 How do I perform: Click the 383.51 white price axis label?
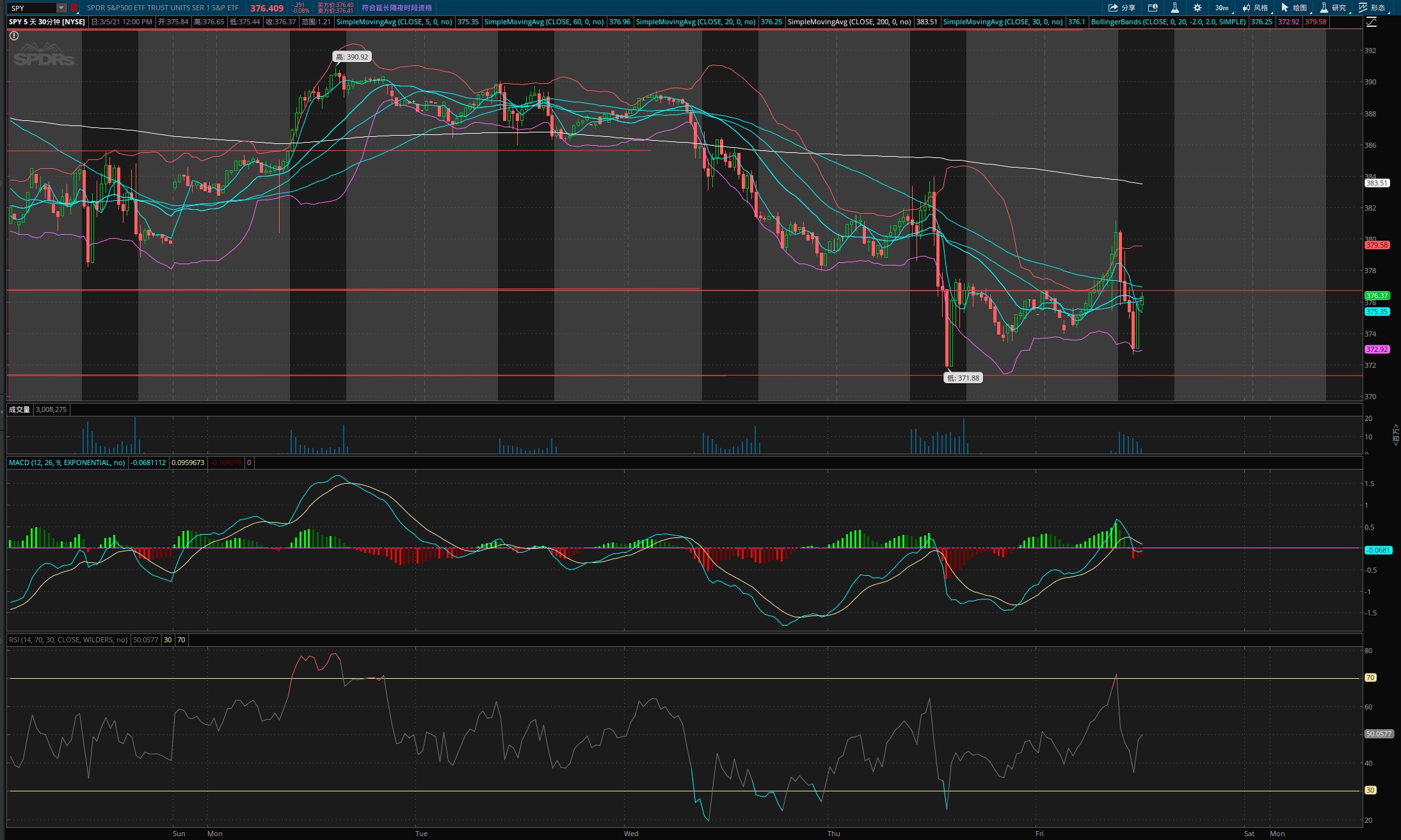1377,183
